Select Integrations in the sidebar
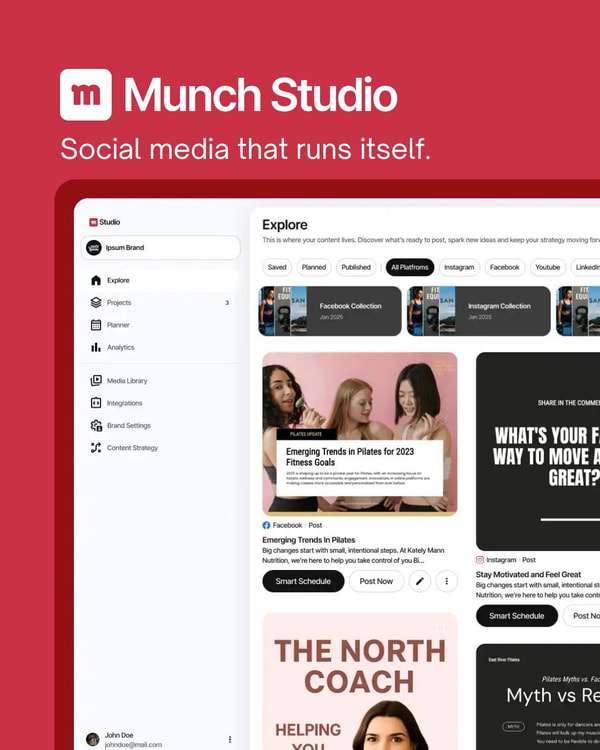This screenshot has width=600, height=750. (x=160, y=403)
